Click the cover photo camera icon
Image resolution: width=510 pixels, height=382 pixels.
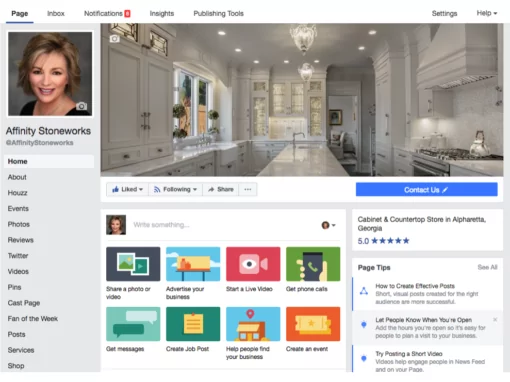pyautogui.click(x=114, y=39)
